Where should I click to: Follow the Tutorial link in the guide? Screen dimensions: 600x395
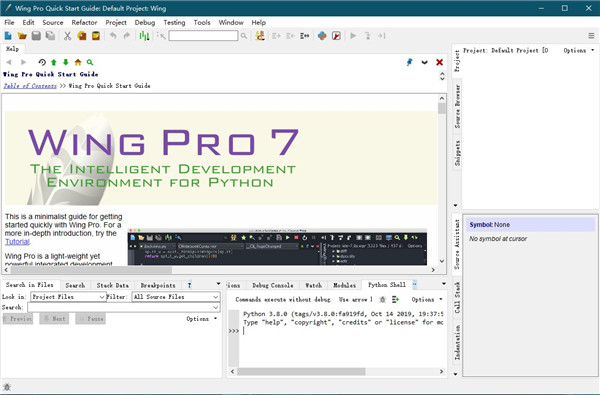(x=17, y=242)
